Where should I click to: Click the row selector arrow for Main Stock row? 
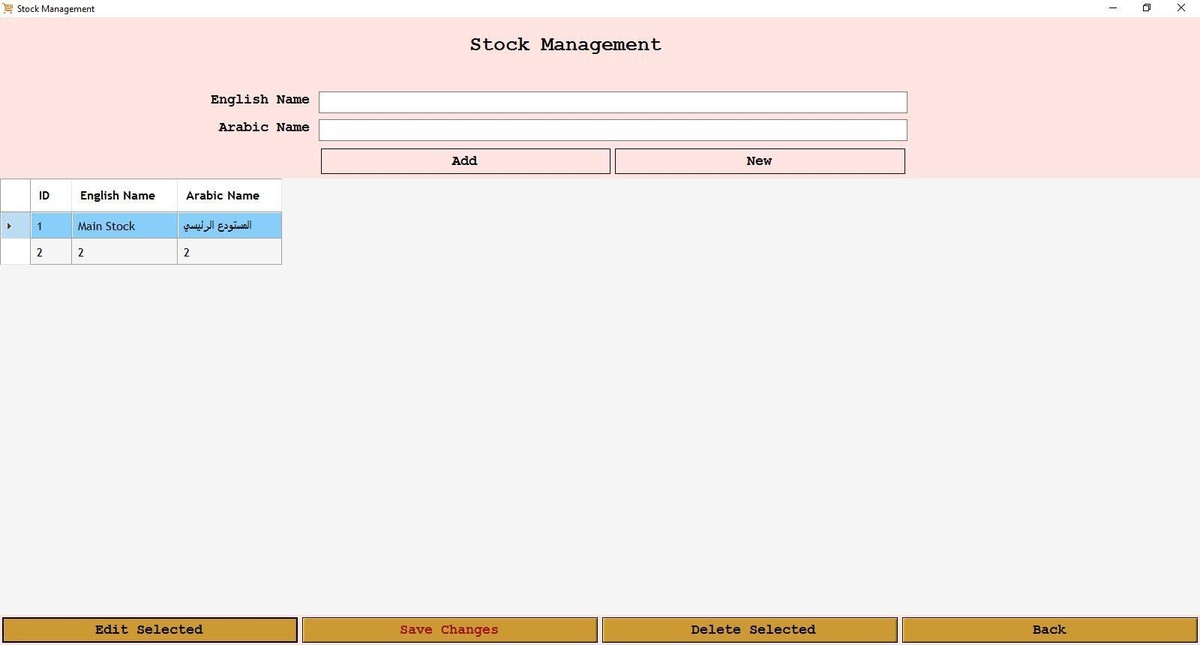click(15, 226)
